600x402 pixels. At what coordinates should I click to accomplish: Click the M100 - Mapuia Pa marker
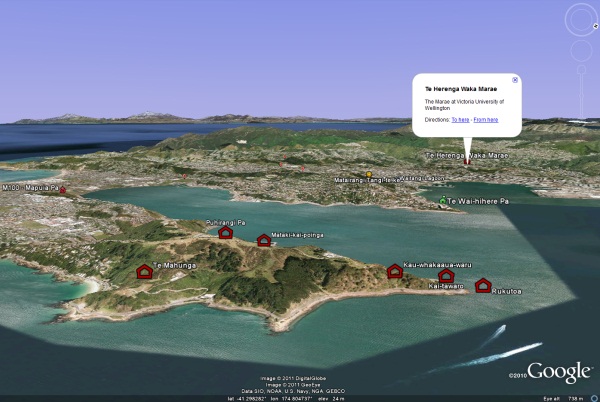point(63,189)
